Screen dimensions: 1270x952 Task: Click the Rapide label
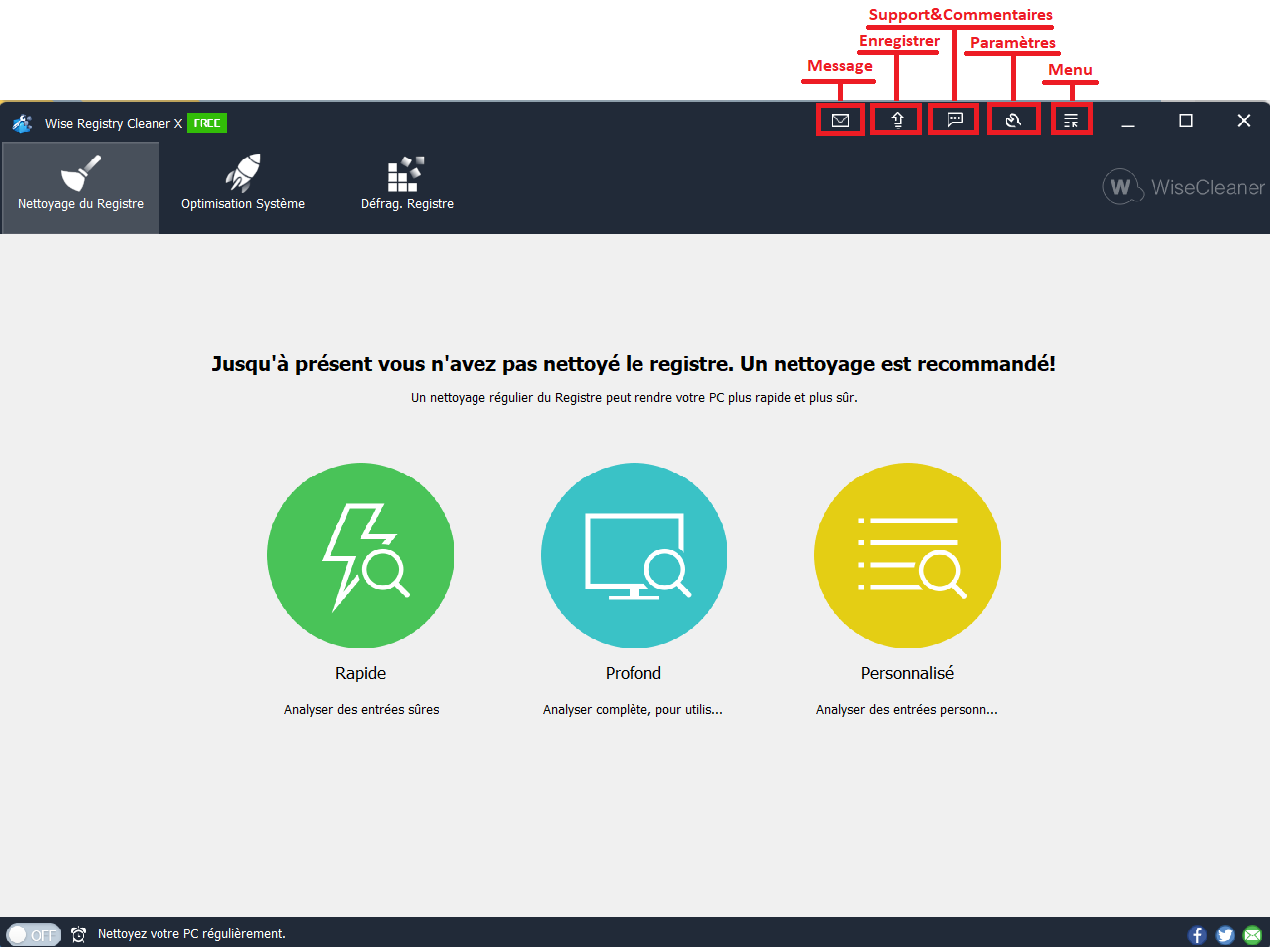pos(361,673)
